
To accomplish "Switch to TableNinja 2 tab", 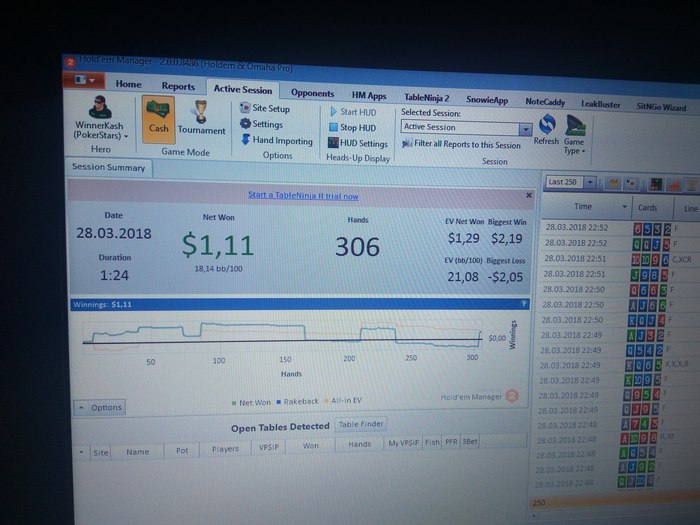I will pyautogui.click(x=427, y=97).
